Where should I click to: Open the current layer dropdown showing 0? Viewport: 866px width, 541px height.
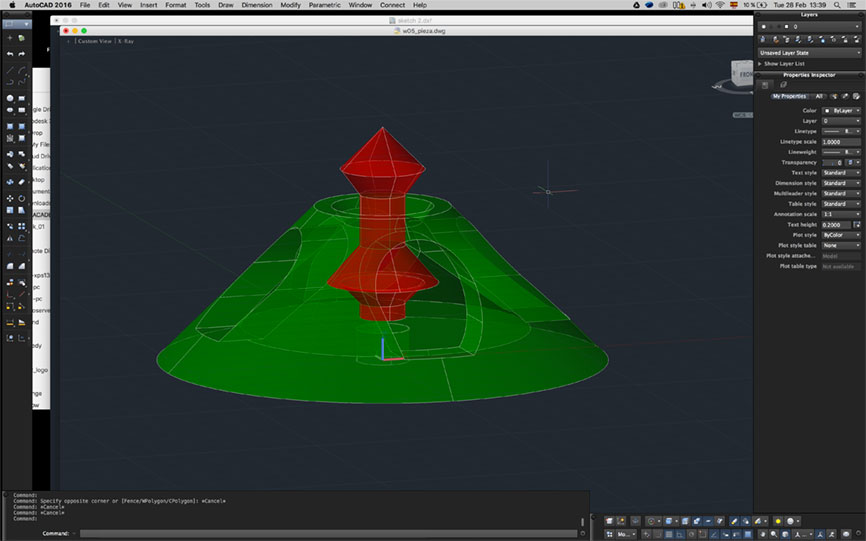pos(809,26)
